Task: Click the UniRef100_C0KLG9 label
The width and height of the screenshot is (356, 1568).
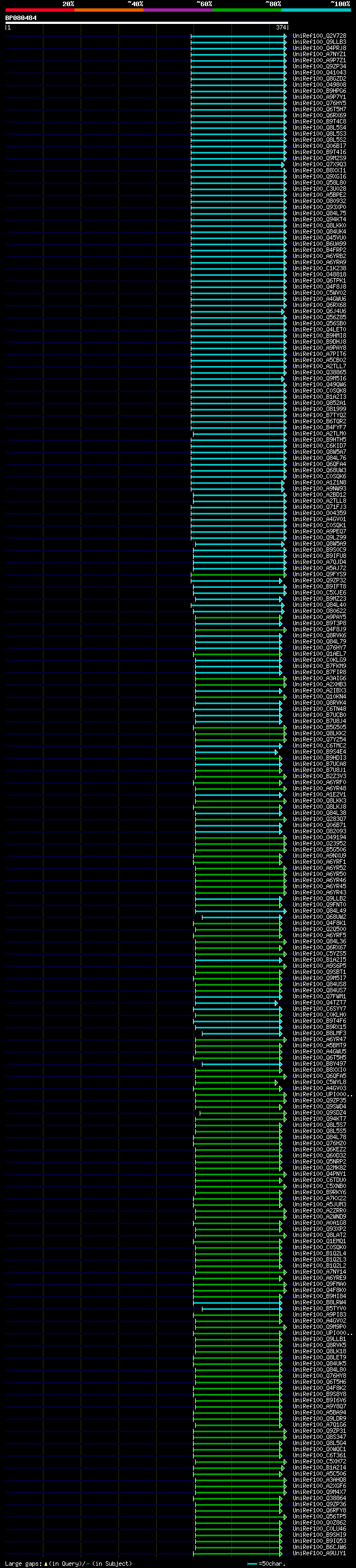Action: click(x=319, y=660)
